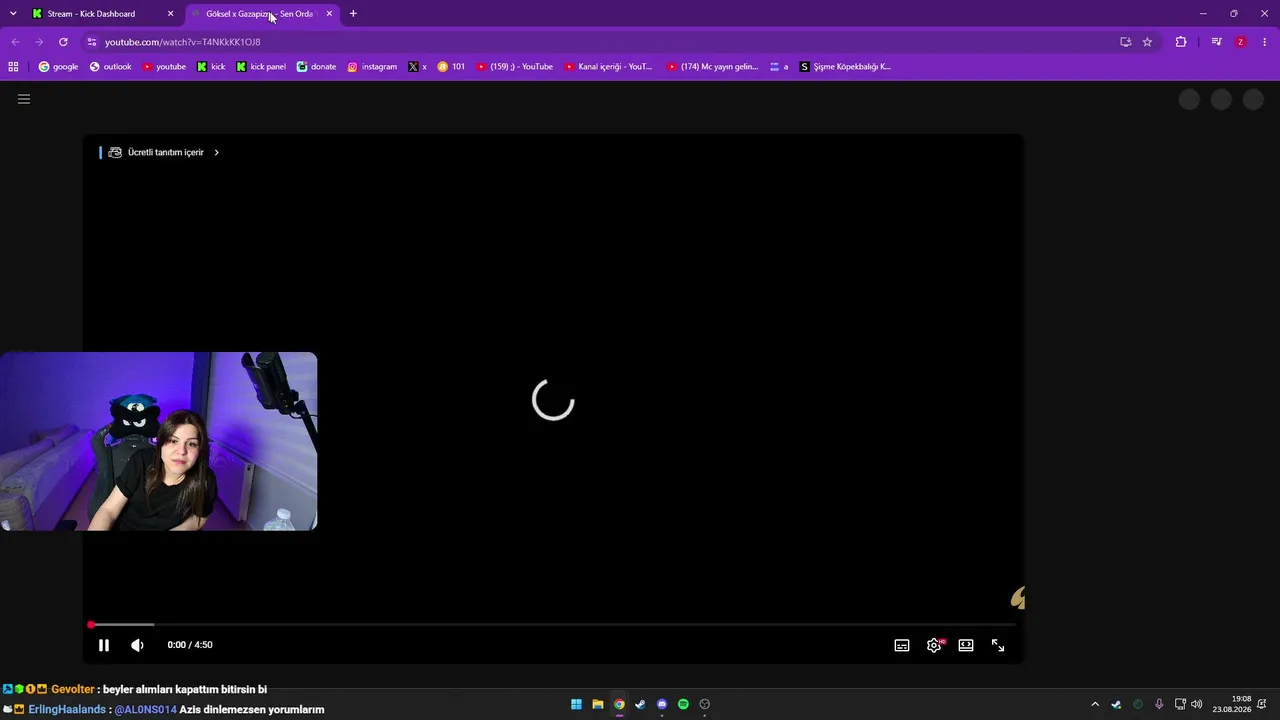The image size is (1280, 720).
Task: Open Steam from the taskbar
Action: coord(640,704)
